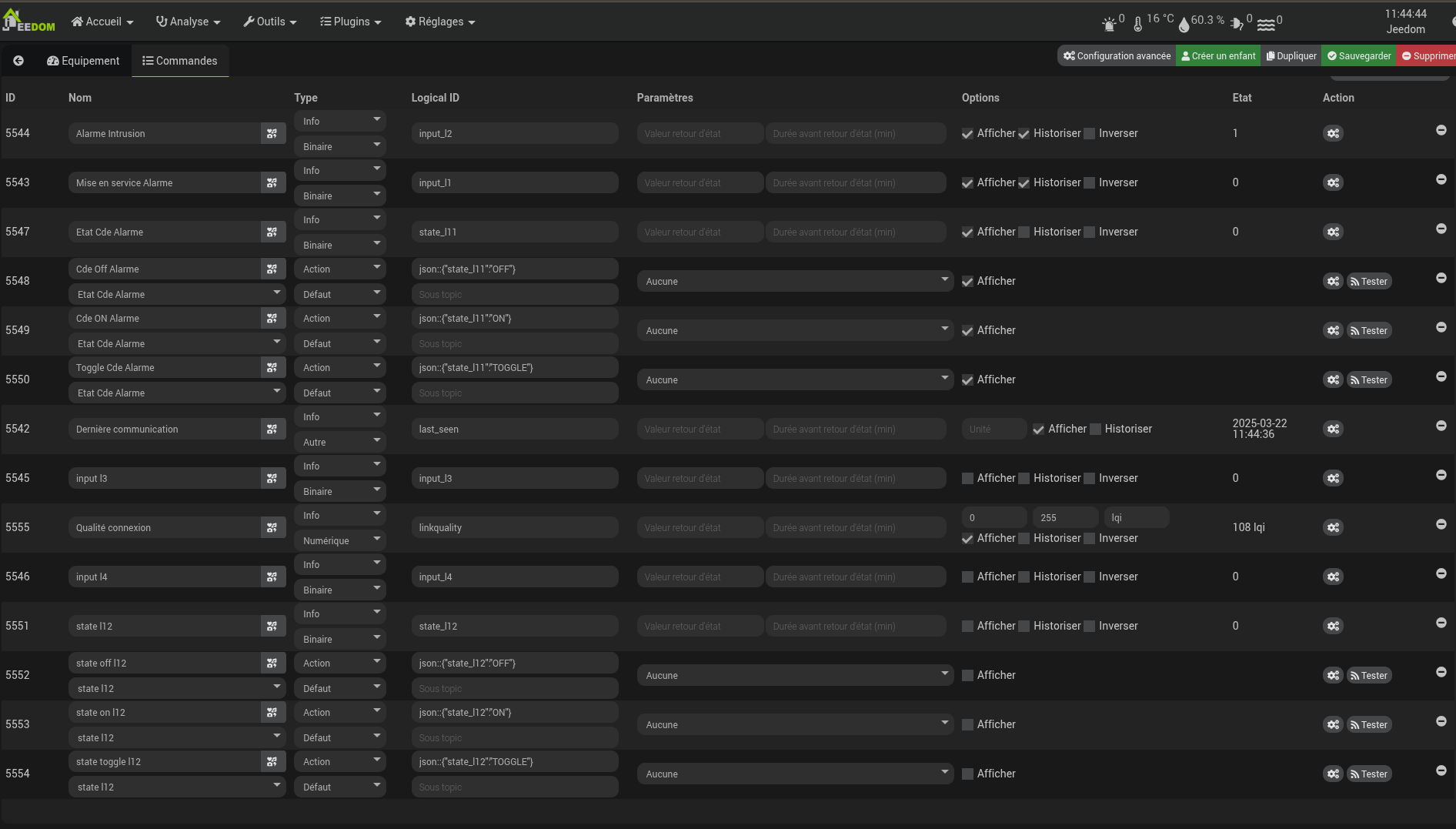Open Binaire subtype dropdown for Mise en service Alarme
This screenshot has height=829, width=1456.
339,196
